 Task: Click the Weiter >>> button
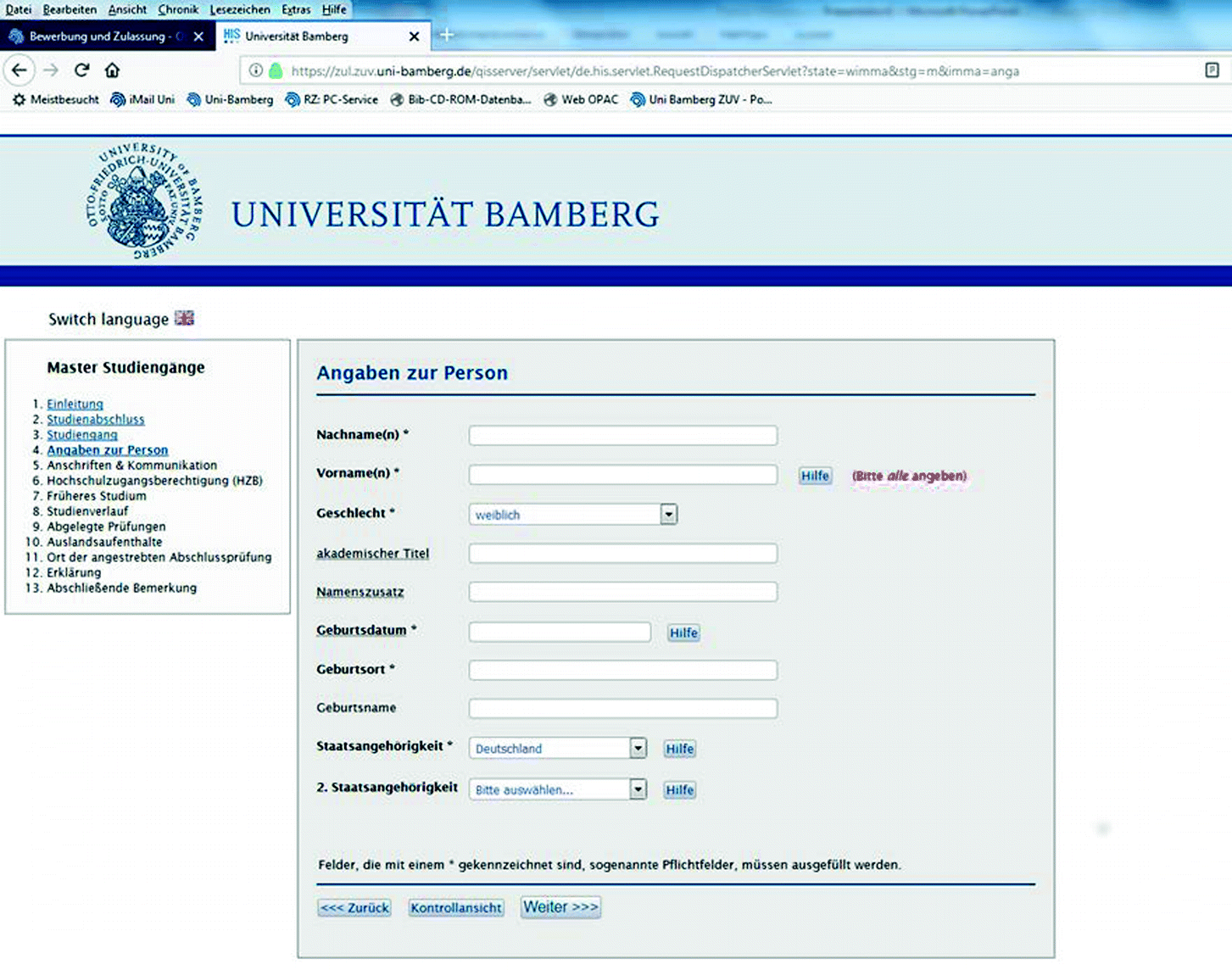coord(560,907)
